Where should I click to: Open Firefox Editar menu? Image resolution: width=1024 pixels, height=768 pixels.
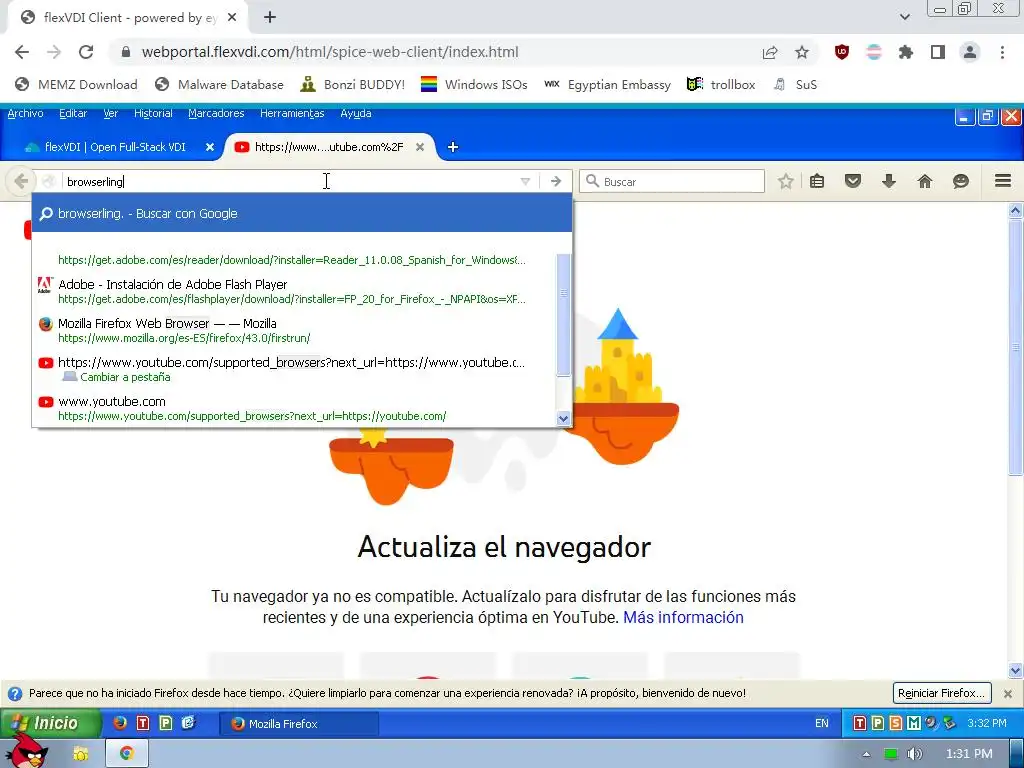click(73, 114)
